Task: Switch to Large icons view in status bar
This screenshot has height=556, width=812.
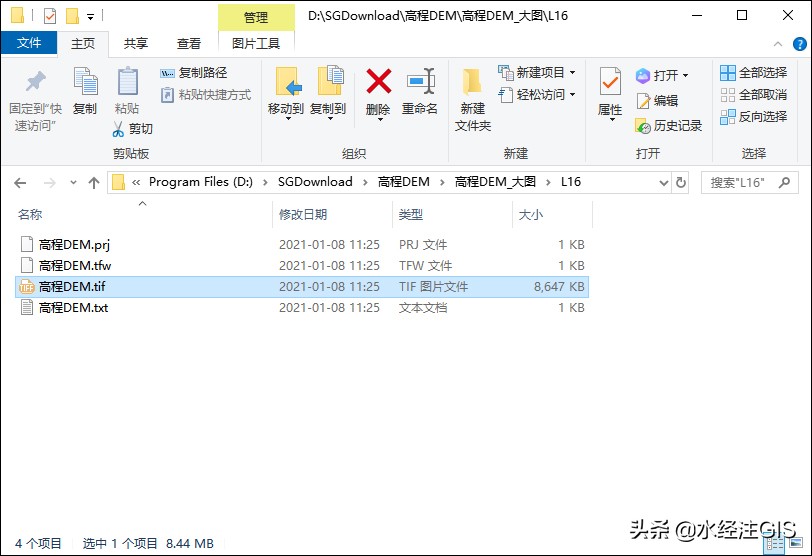Action: click(795, 543)
